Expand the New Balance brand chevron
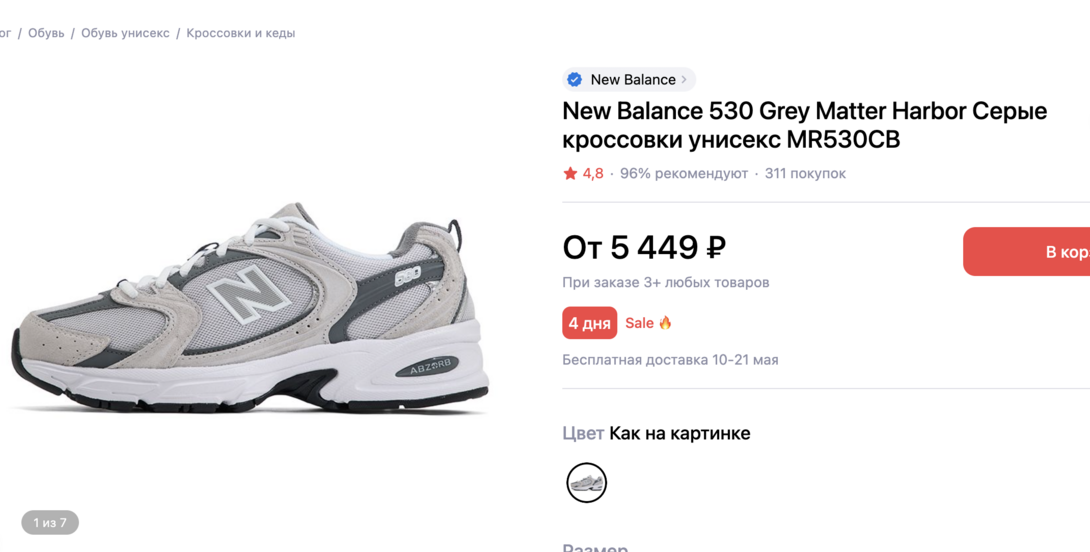1090x552 pixels. 684,80
